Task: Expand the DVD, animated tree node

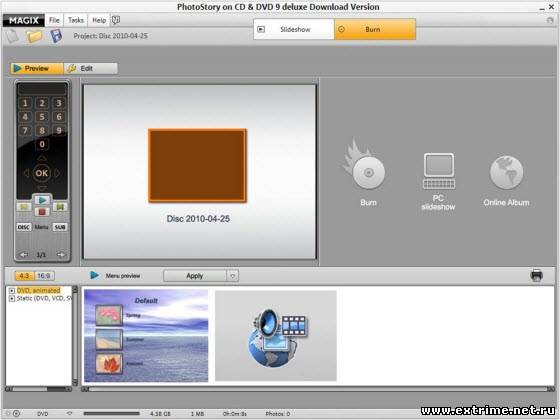Action: pyautogui.click(x=11, y=291)
